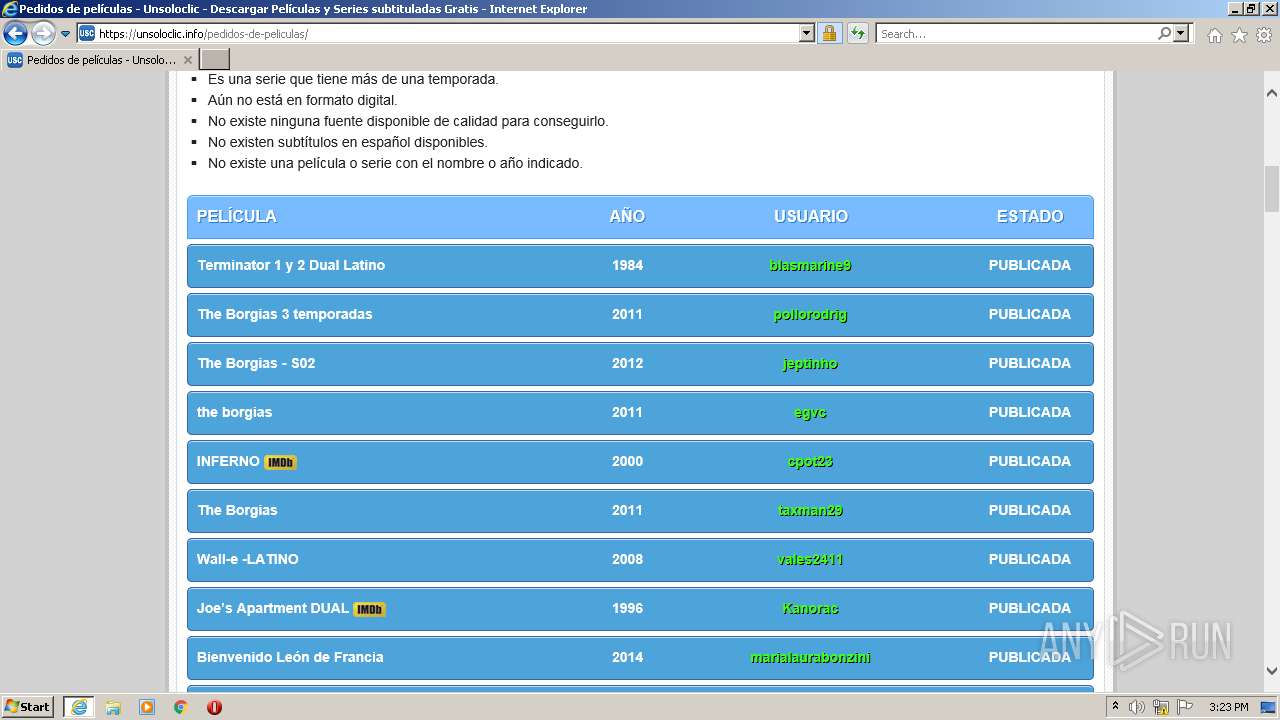Open user marialaurabonzini profile link

(x=811, y=657)
